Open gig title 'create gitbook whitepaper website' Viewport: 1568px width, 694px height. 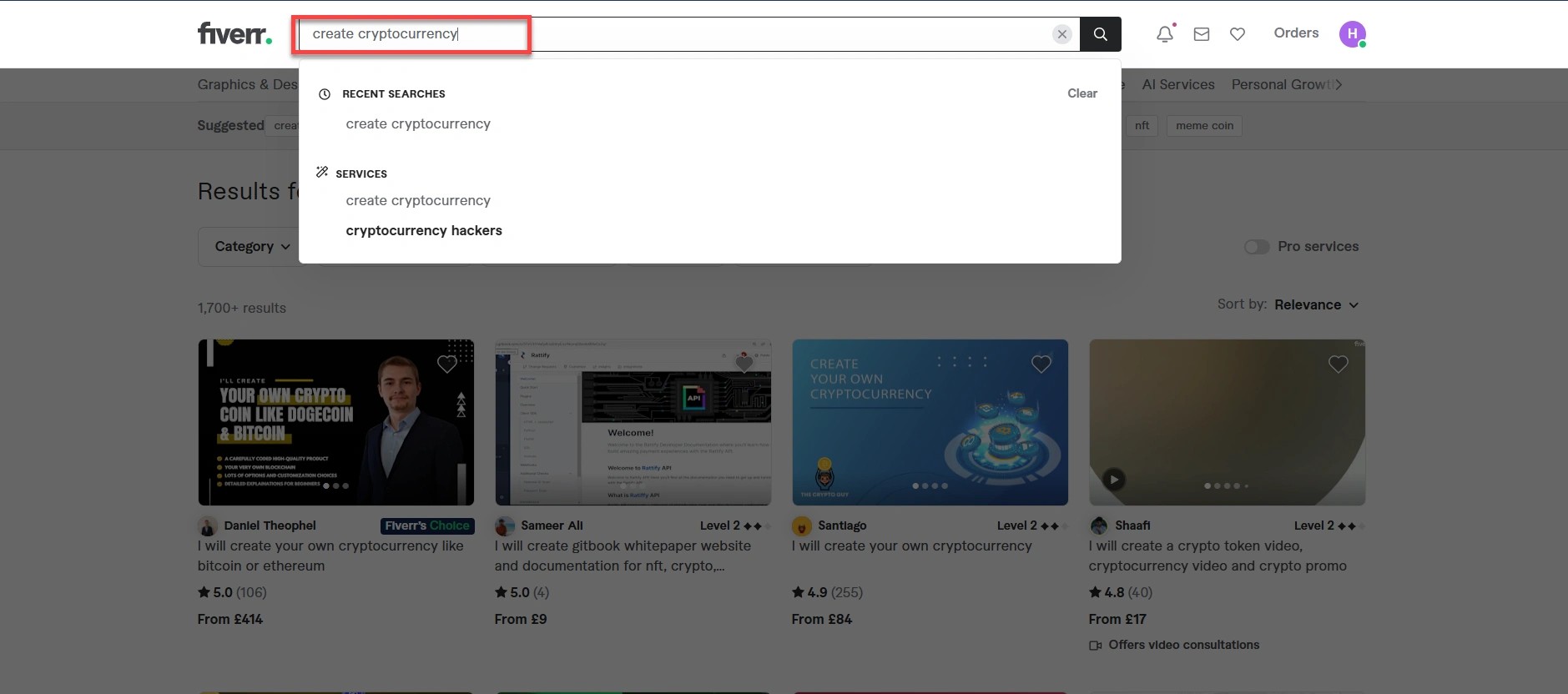623,556
